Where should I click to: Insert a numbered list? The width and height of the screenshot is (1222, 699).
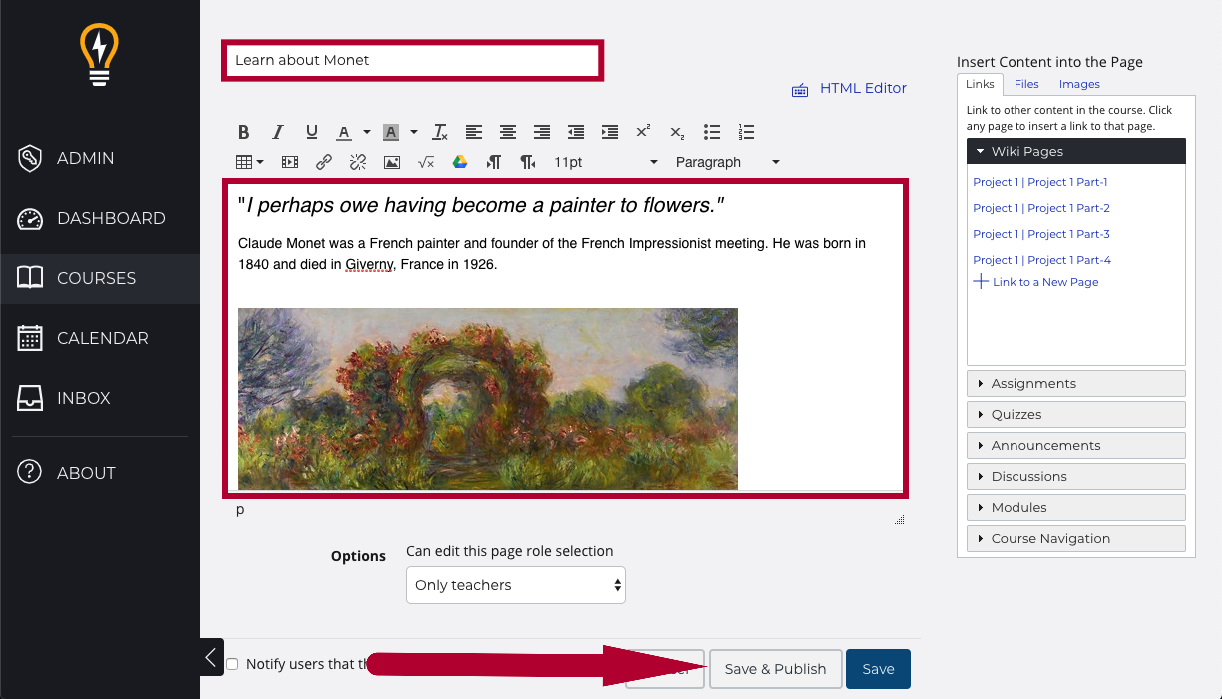pyautogui.click(x=746, y=132)
